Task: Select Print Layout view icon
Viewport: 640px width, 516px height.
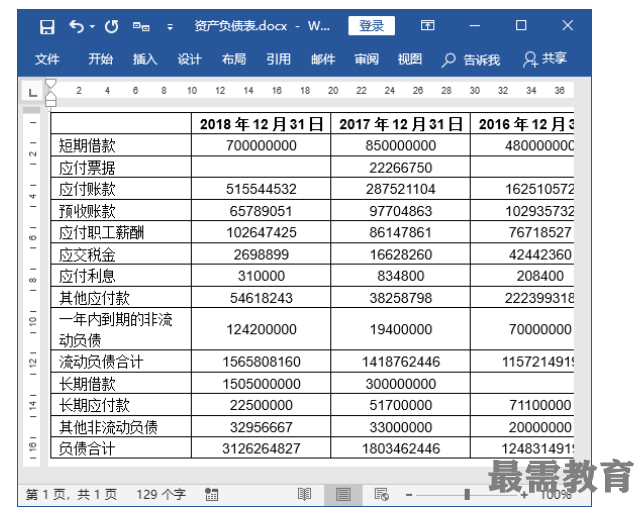Action: pyautogui.click(x=343, y=495)
